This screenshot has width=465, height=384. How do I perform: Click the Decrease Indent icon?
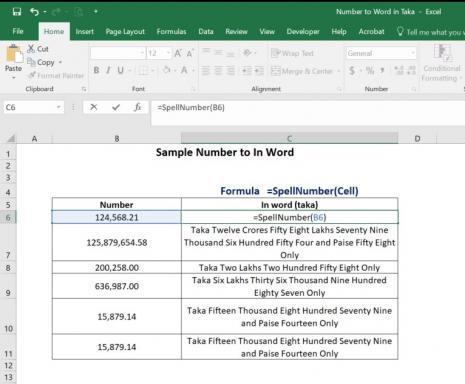[x=247, y=71]
